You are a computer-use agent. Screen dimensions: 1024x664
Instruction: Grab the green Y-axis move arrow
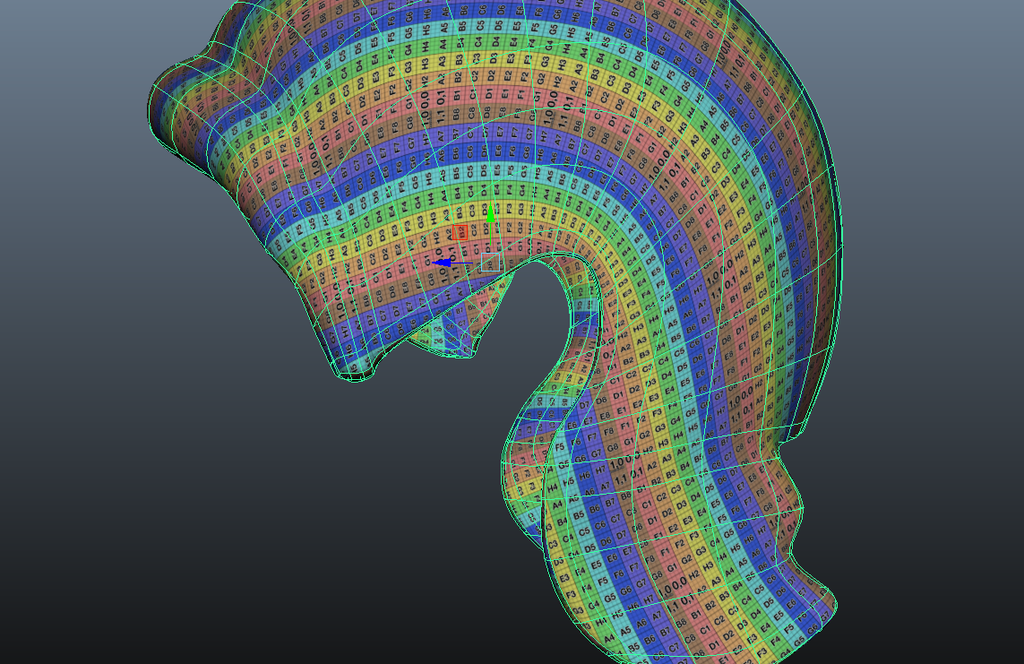pyautogui.click(x=490, y=213)
